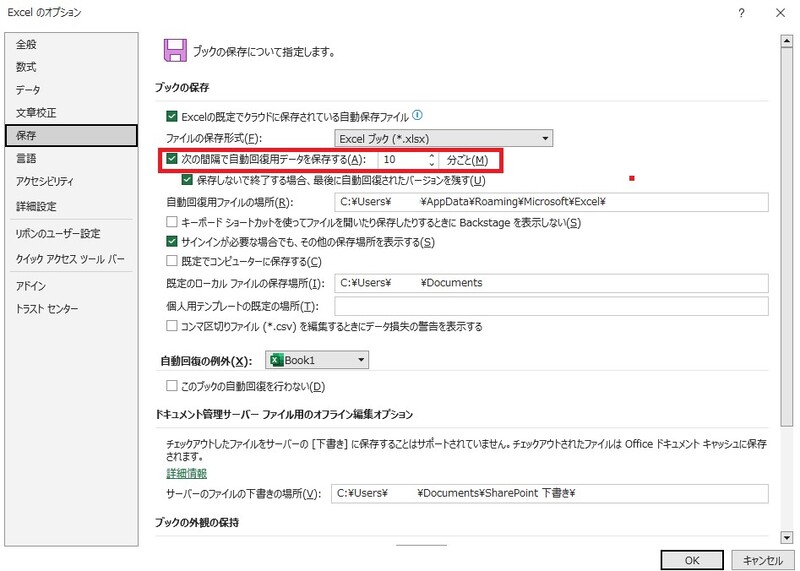Toggle show other save locations checkbox
The width and height of the screenshot is (800, 571).
point(172,241)
